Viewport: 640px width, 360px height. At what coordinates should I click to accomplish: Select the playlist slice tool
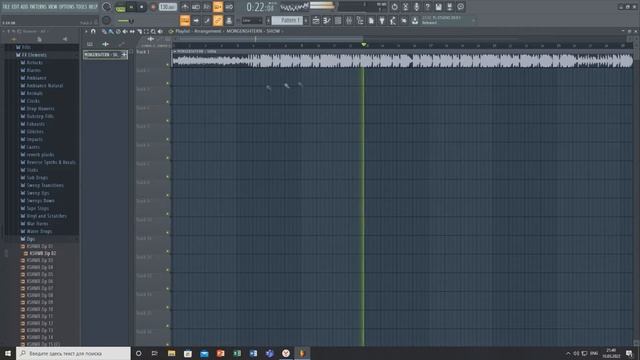(139, 31)
